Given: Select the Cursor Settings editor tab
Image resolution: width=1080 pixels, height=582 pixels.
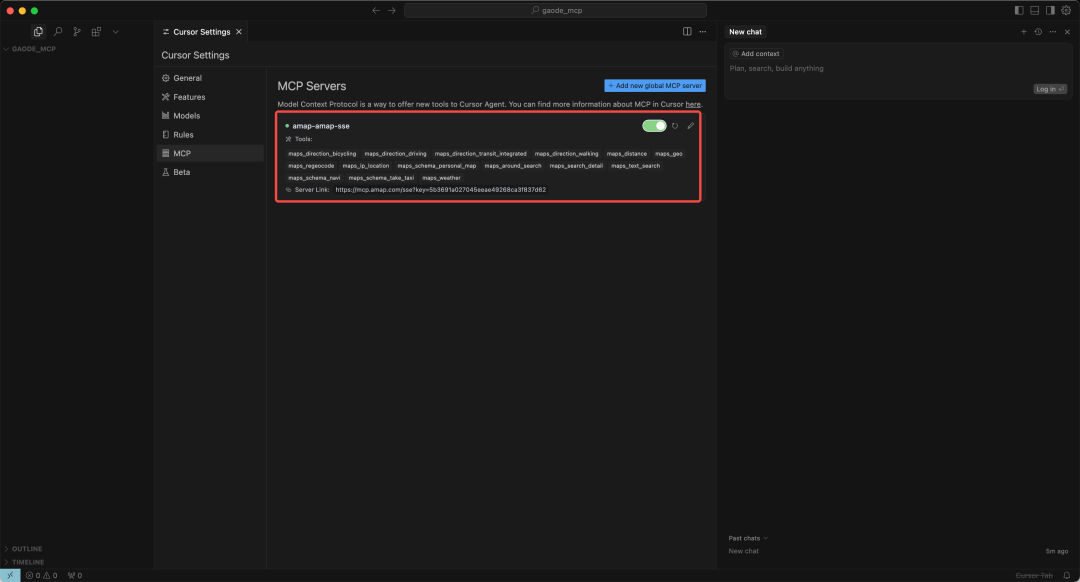Looking at the screenshot, I should point(201,32).
